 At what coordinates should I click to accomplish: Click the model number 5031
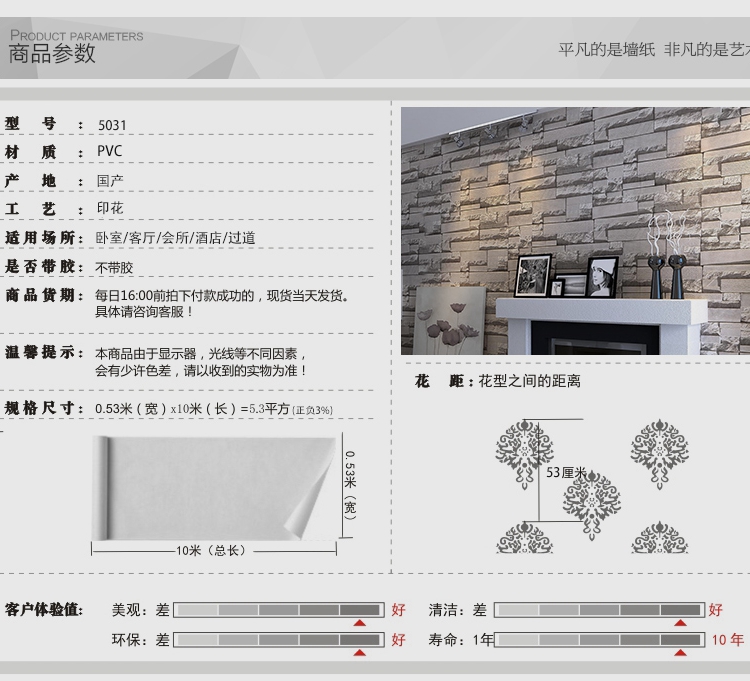click(112, 125)
